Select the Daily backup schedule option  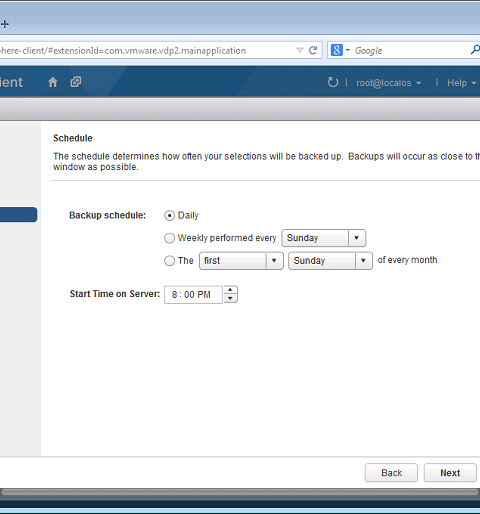[x=169, y=216]
